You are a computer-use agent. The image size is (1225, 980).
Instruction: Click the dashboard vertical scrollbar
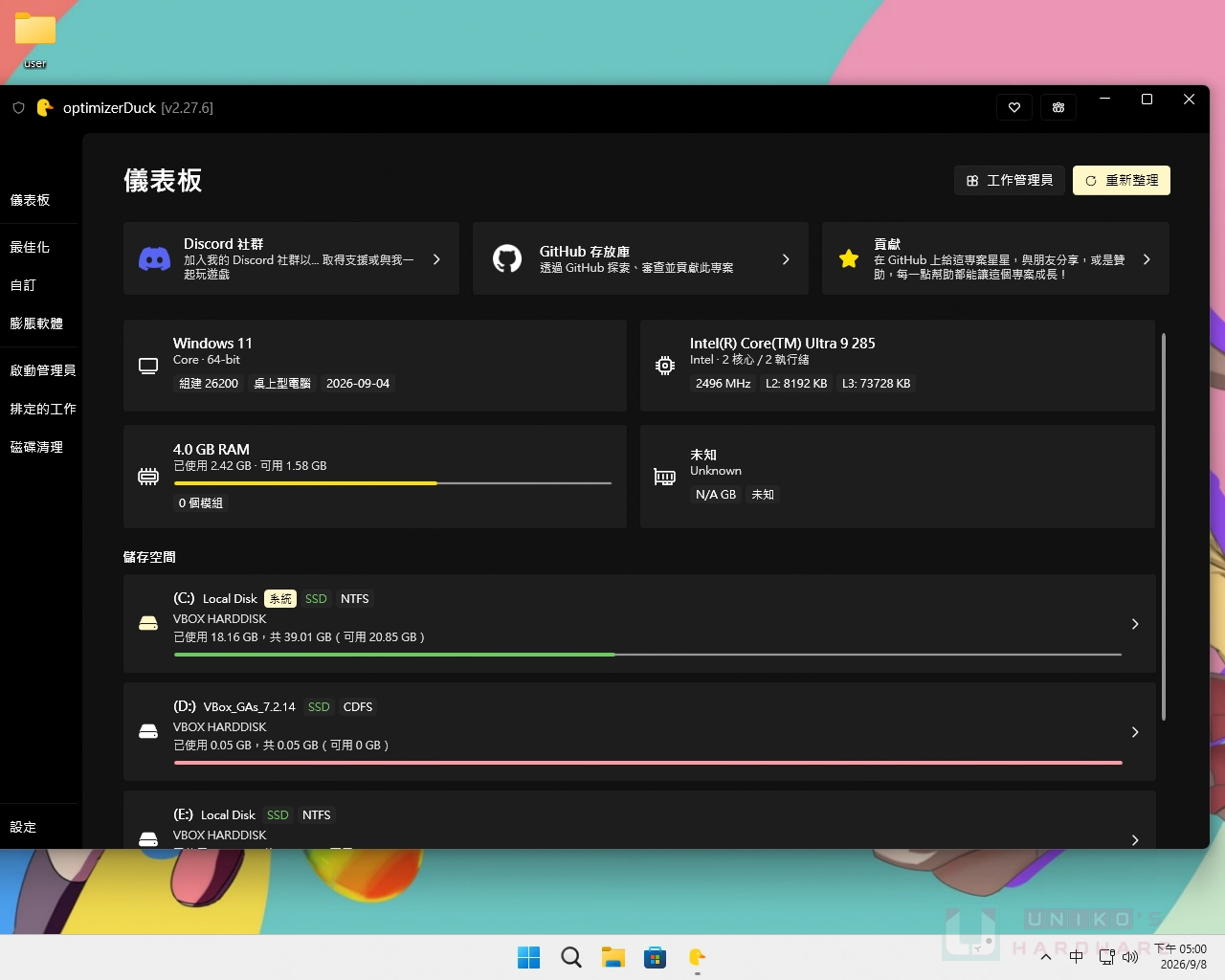[1164, 526]
